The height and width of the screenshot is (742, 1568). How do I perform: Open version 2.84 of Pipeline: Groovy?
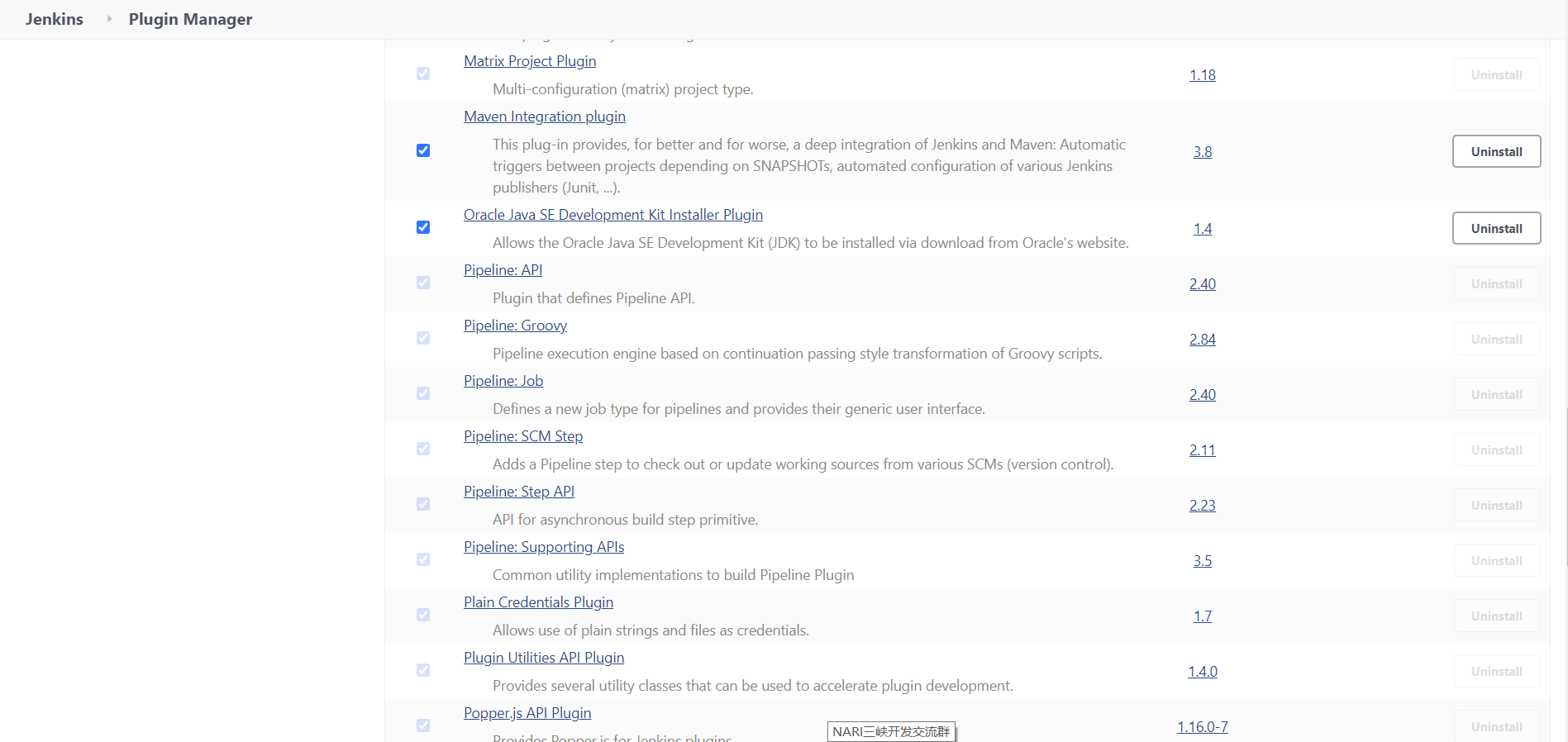(1203, 340)
